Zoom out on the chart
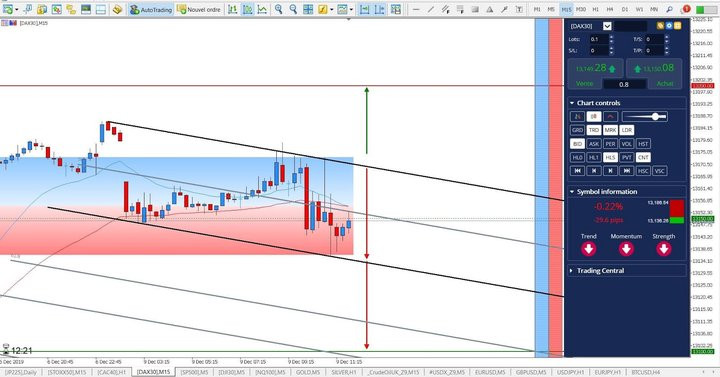Image resolution: width=720 pixels, height=377 pixels. (293, 9)
